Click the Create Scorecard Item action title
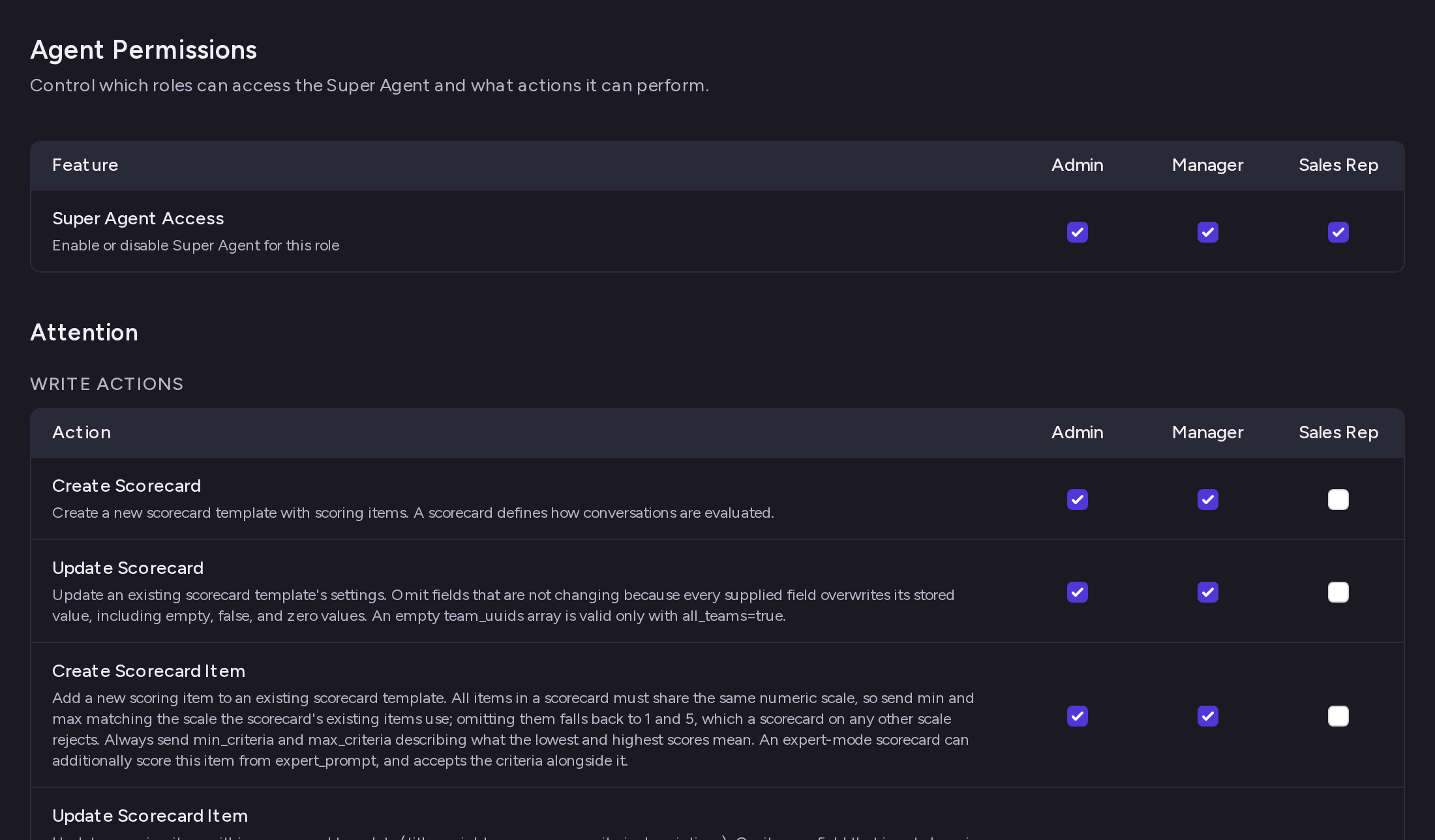 click(x=149, y=671)
